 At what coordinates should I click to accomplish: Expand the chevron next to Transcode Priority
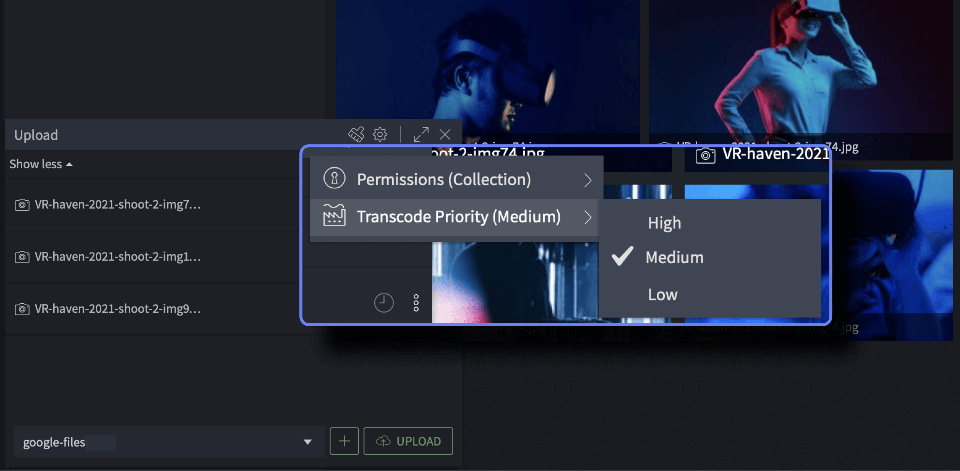point(588,217)
